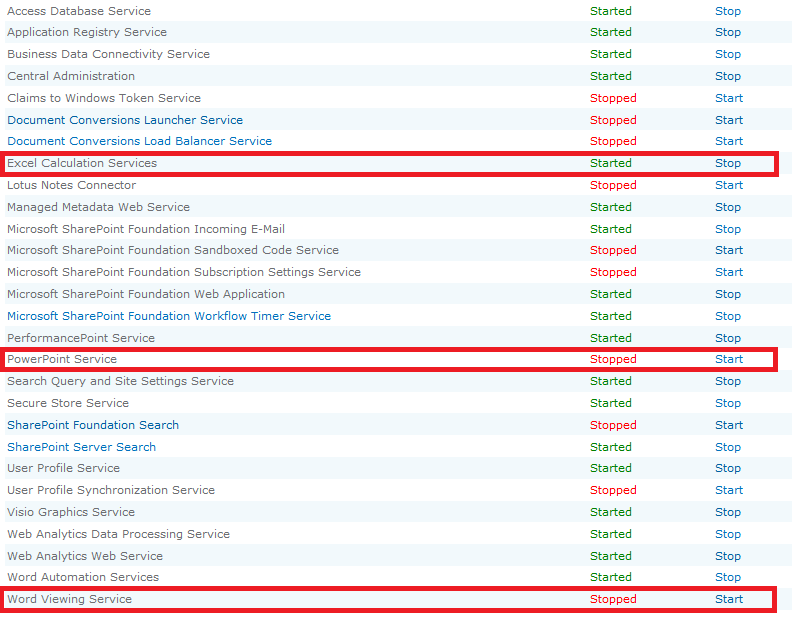
Task: Select the Application Registry Service name
Action: pyautogui.click(x=87, y=32)
